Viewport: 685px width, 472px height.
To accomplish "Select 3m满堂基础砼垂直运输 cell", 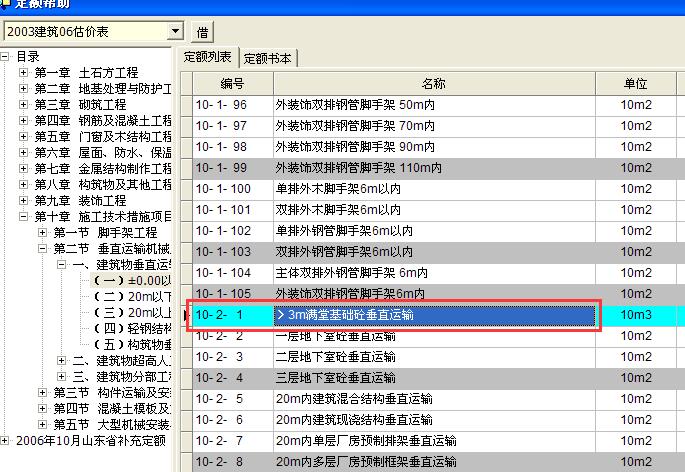I will [x=434, y=315].
